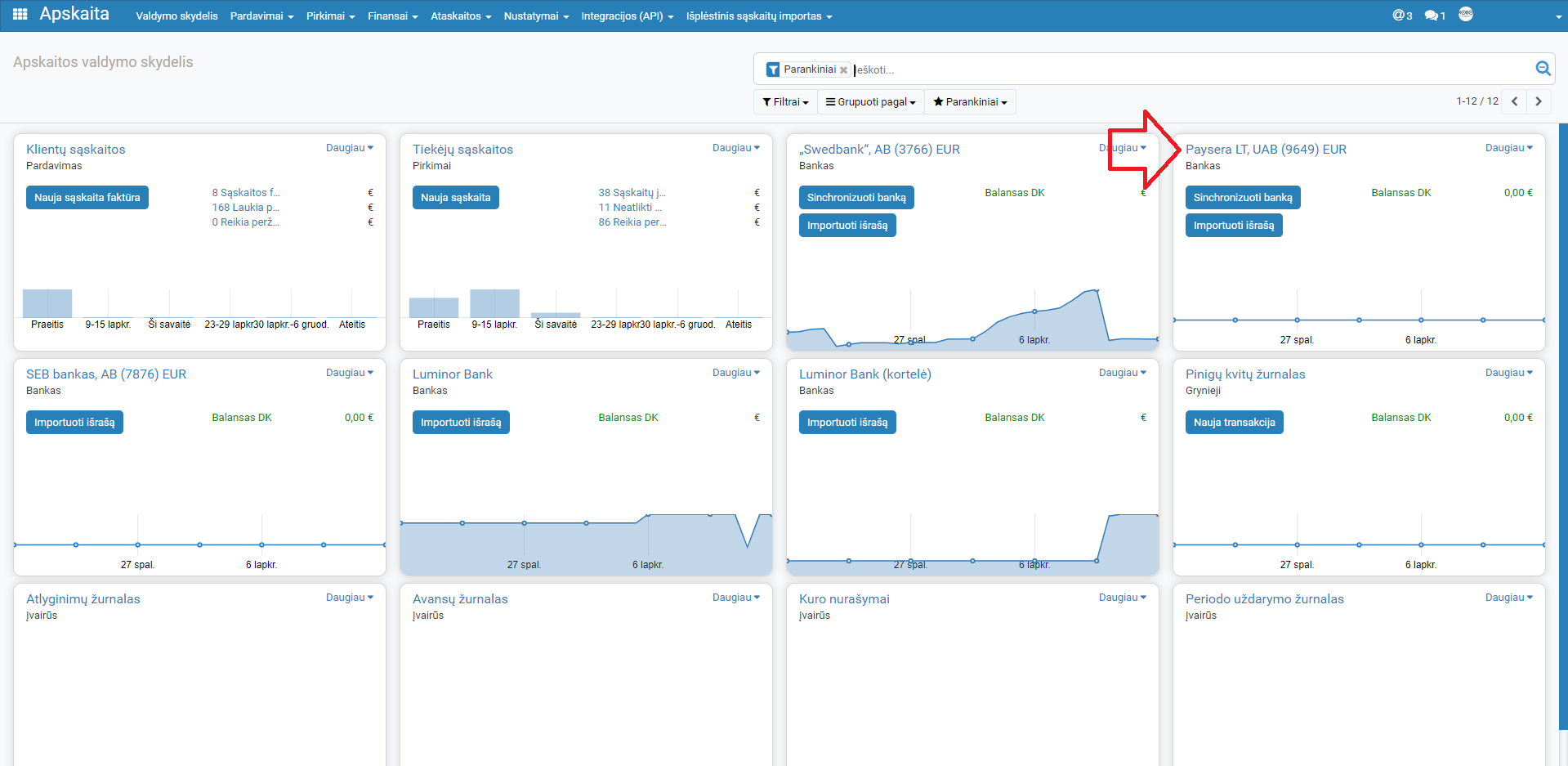Click Sinchronizuoti banką on Paysera card
Screen dimensions: 1568x766
tap(1243, 198)
